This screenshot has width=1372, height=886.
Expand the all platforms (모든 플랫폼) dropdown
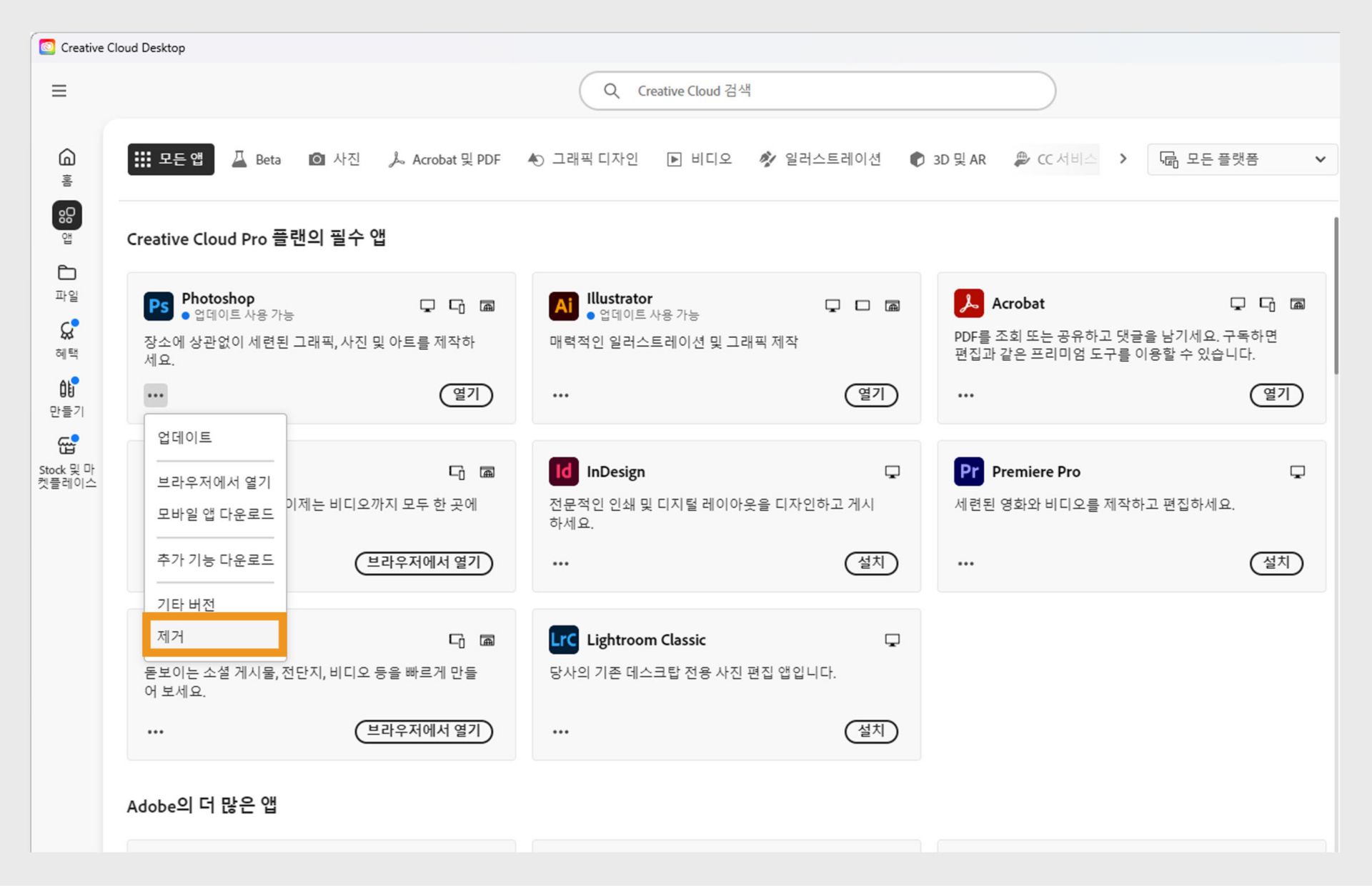[x=1242, y=159]
